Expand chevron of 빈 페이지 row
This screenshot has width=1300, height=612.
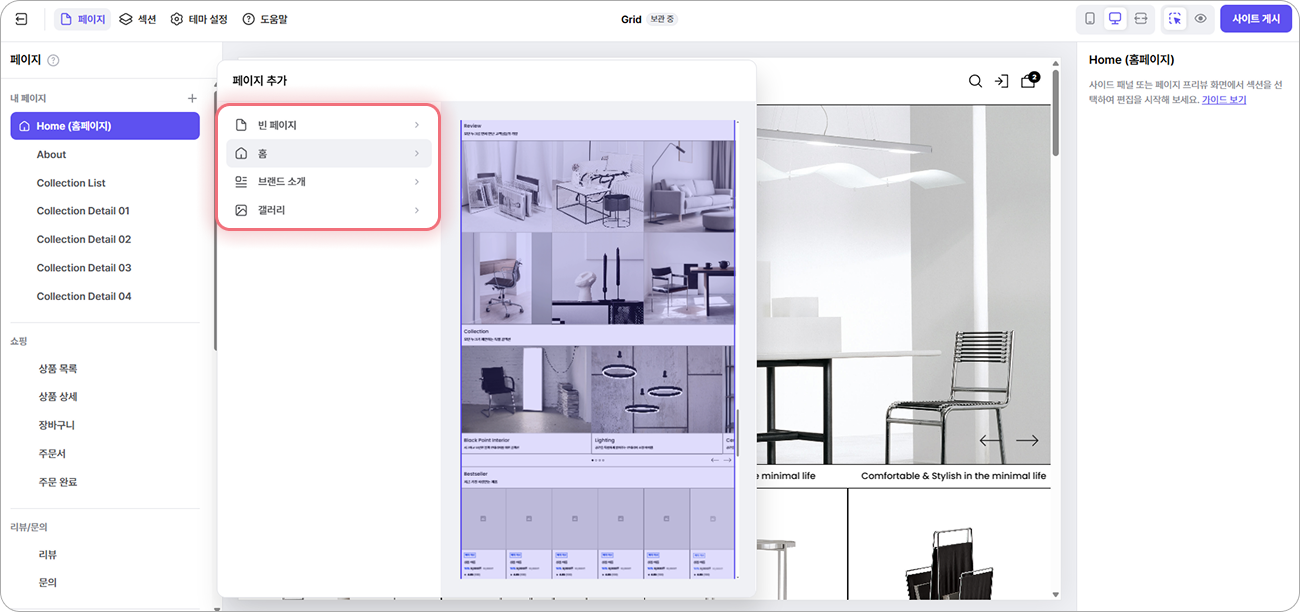(x=417, y=125)
